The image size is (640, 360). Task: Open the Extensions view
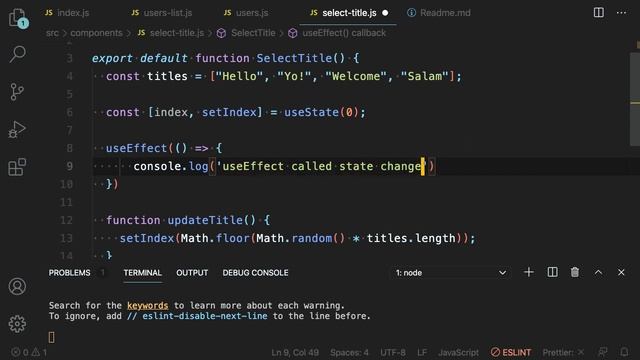17,167
